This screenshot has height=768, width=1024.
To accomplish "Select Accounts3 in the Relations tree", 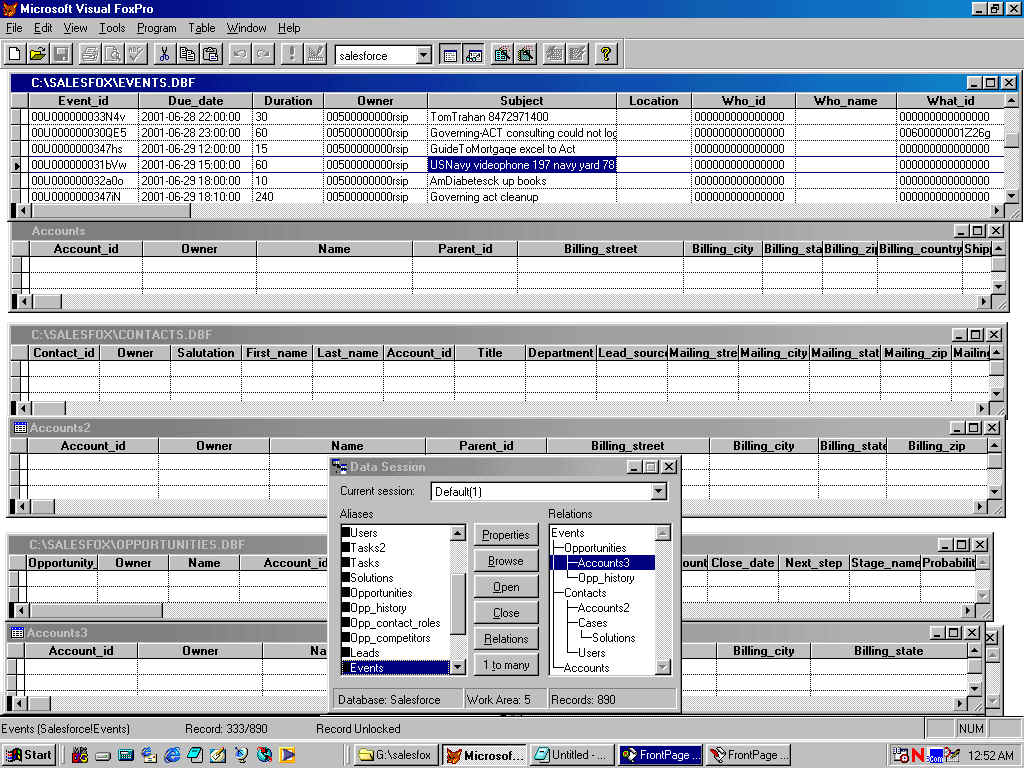I will pyautogui.click(x=603, y=562).
